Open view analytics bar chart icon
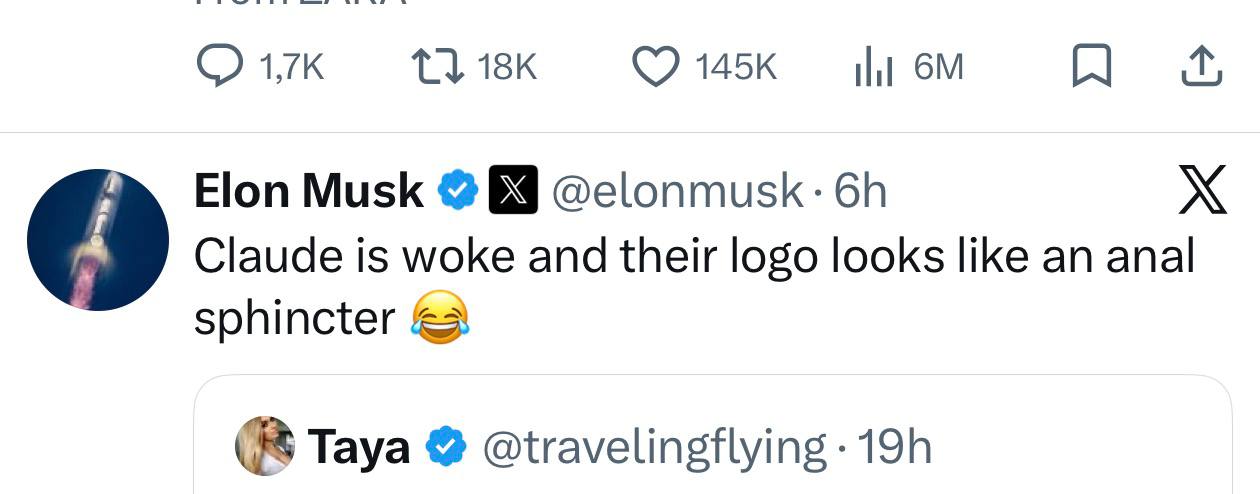The height and width of the screenshot is (494, 1260). (872, 67)
